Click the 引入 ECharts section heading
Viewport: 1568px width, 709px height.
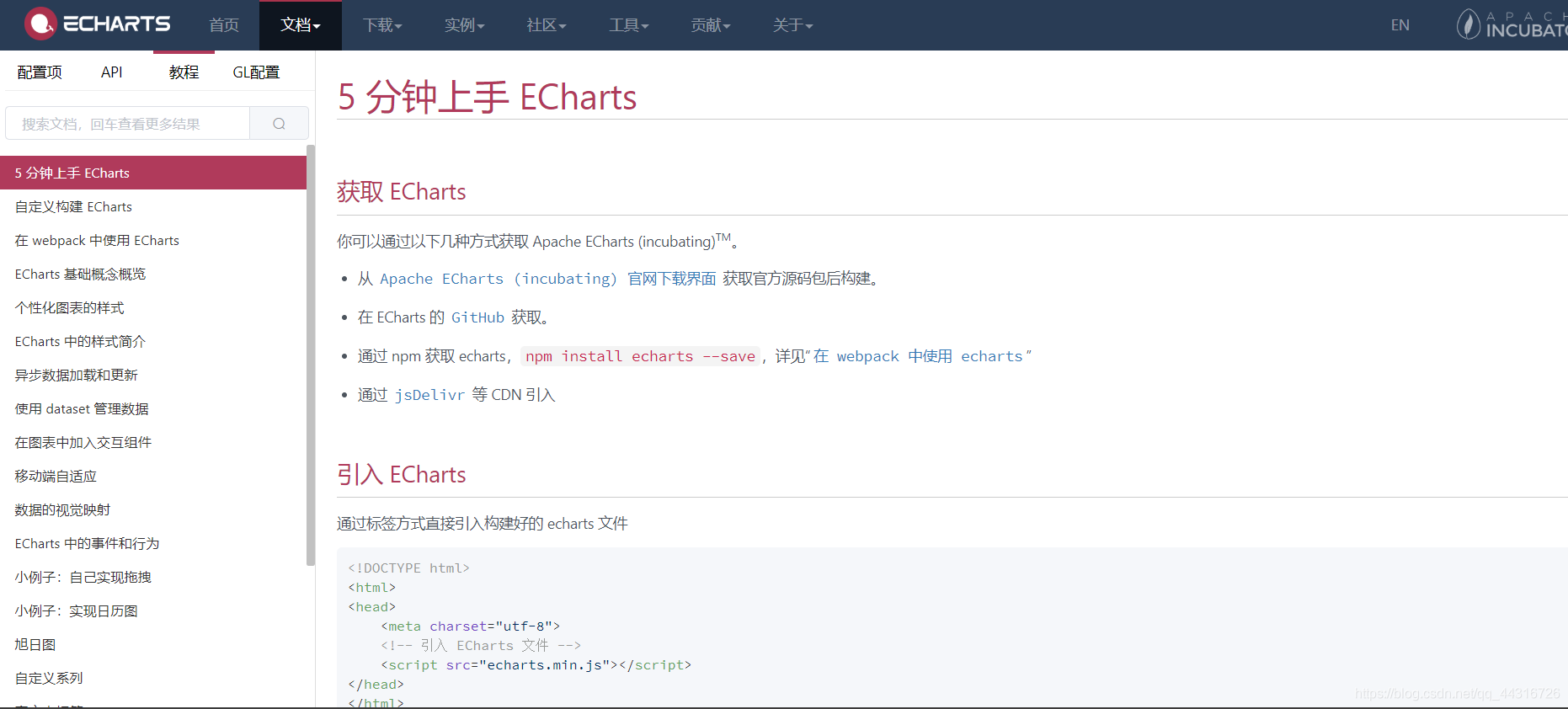coord(401,475)
